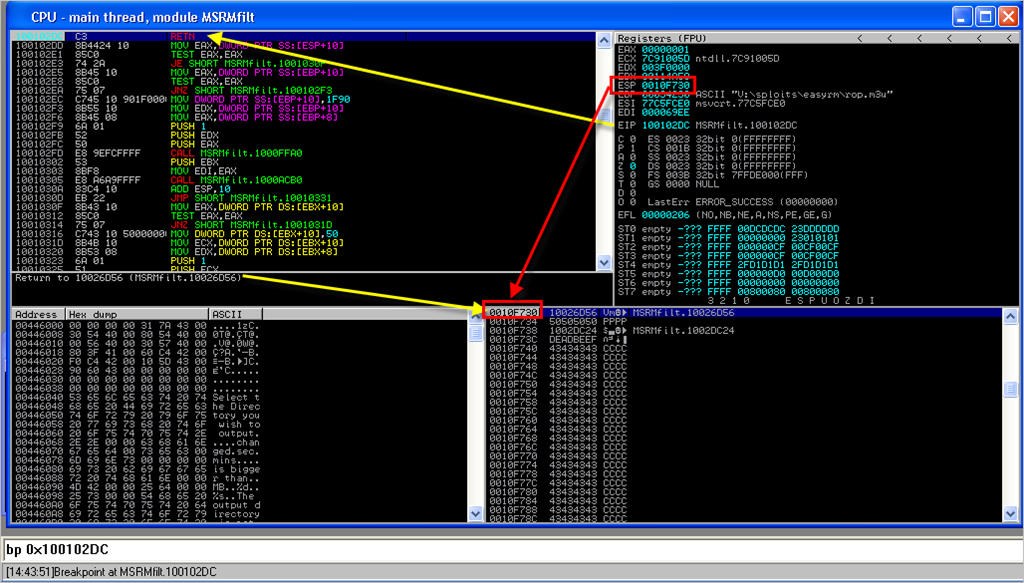Click the hex dump pane scroll-up arrow
This screenshot has height=583, width=1024.
(x=475, y=315)
